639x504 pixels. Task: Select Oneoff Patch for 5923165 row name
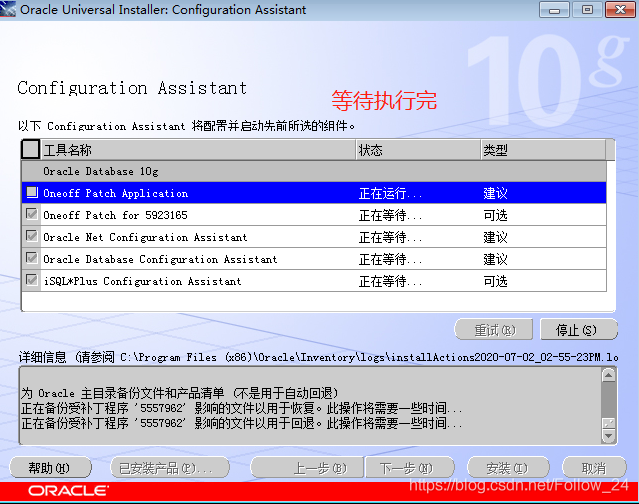pyautogui.click(x=115, y=215)
